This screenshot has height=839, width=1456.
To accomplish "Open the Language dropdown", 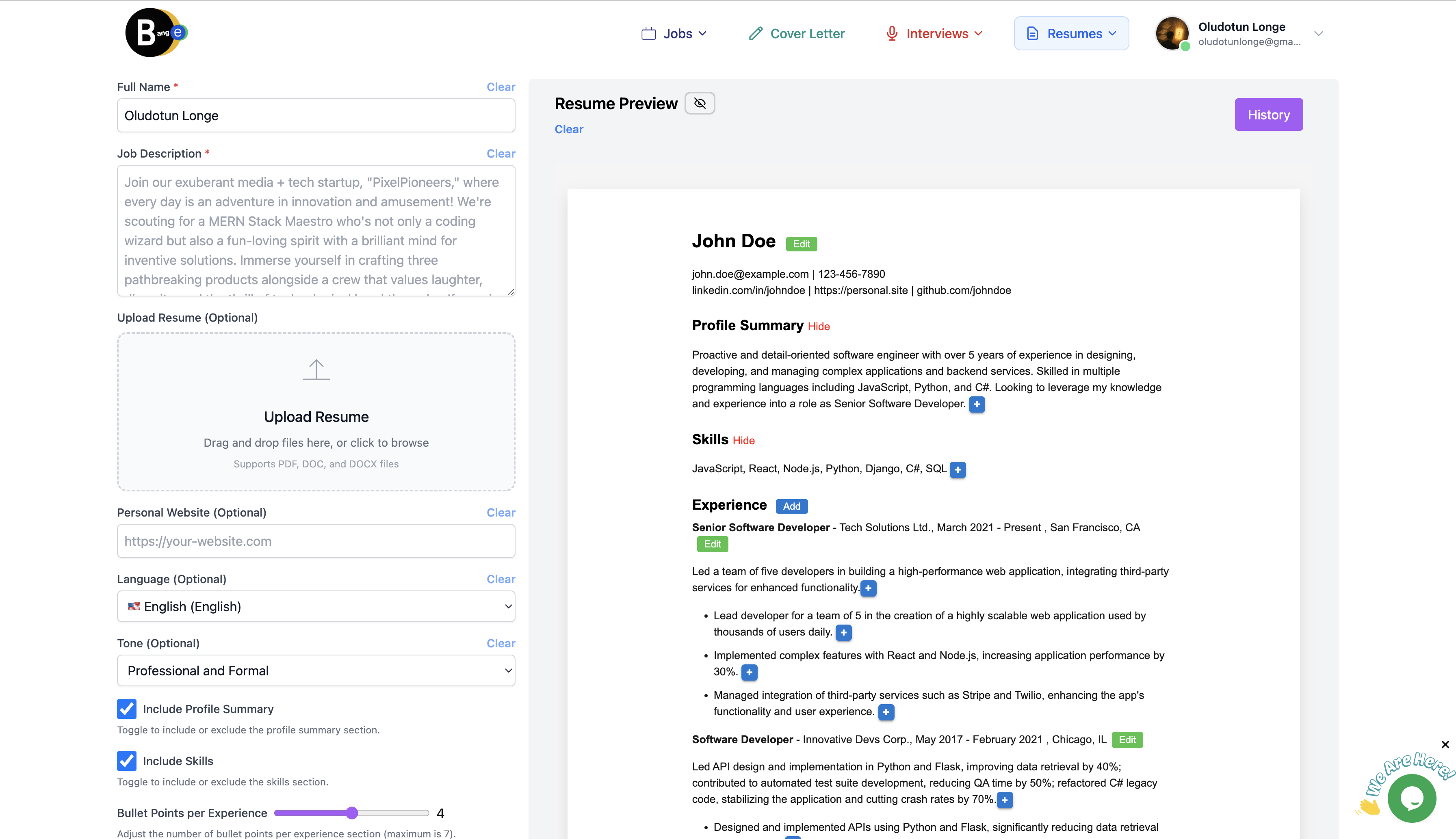I will pyautogui.click(x=315, y=606).
